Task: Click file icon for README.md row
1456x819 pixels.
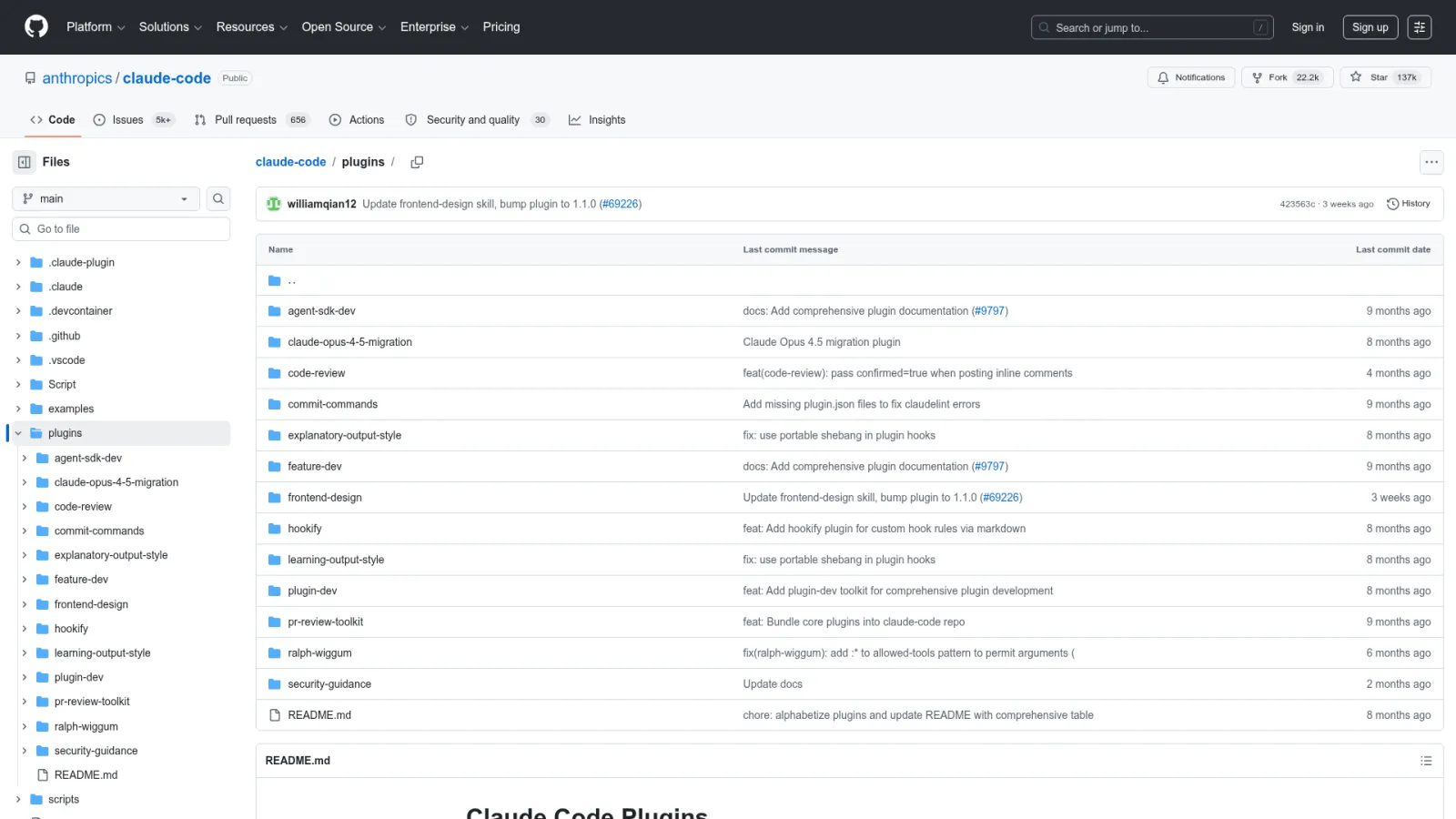Action: tap(275, 715)
